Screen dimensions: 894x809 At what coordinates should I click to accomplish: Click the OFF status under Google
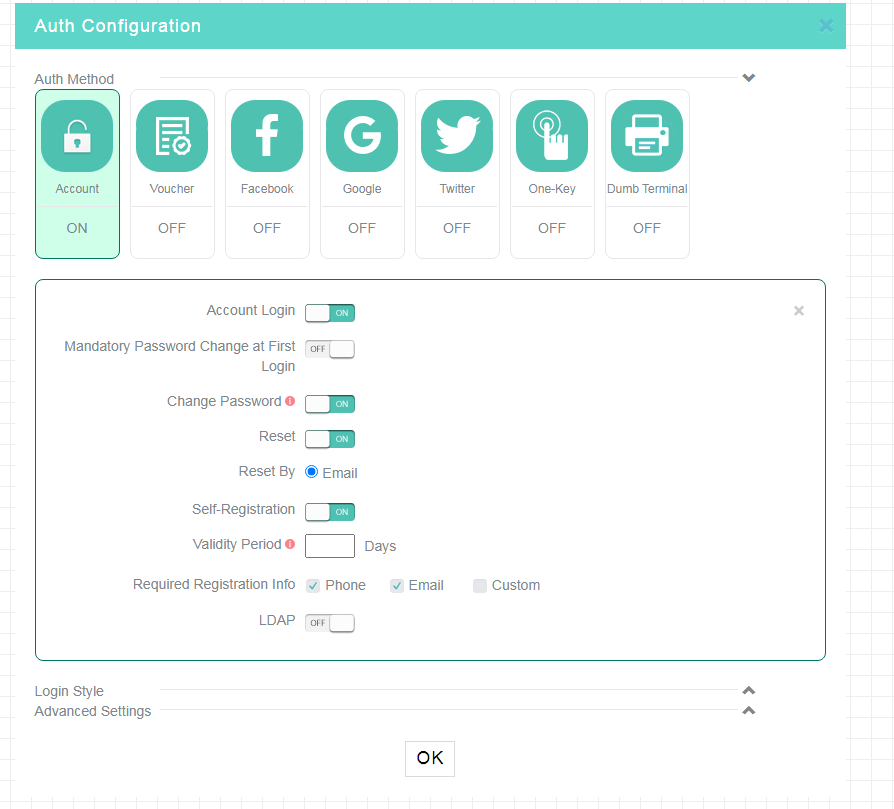pos(362,228)
